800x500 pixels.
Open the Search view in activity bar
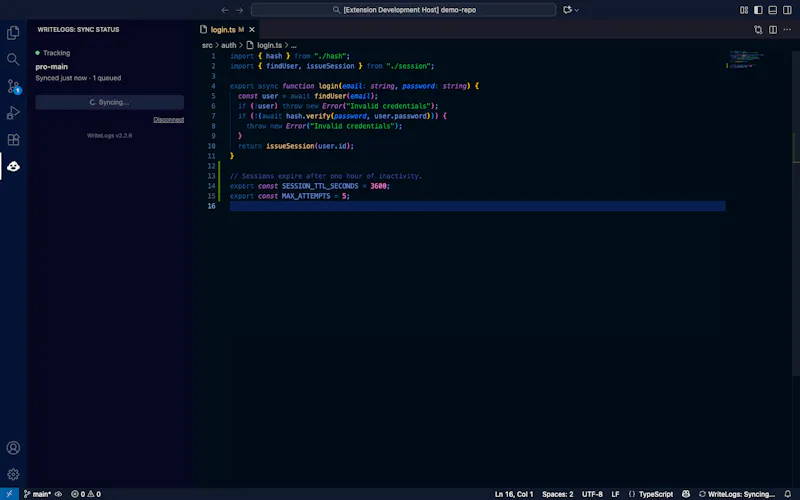[x=13, y=59]
